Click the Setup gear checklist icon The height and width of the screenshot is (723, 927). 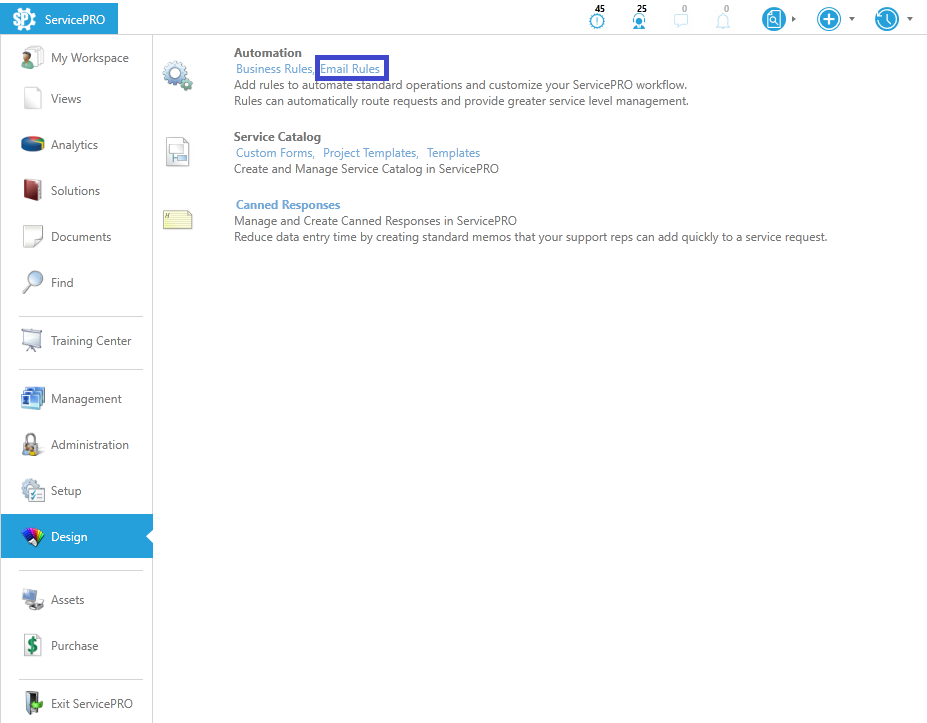coord(33,490)
